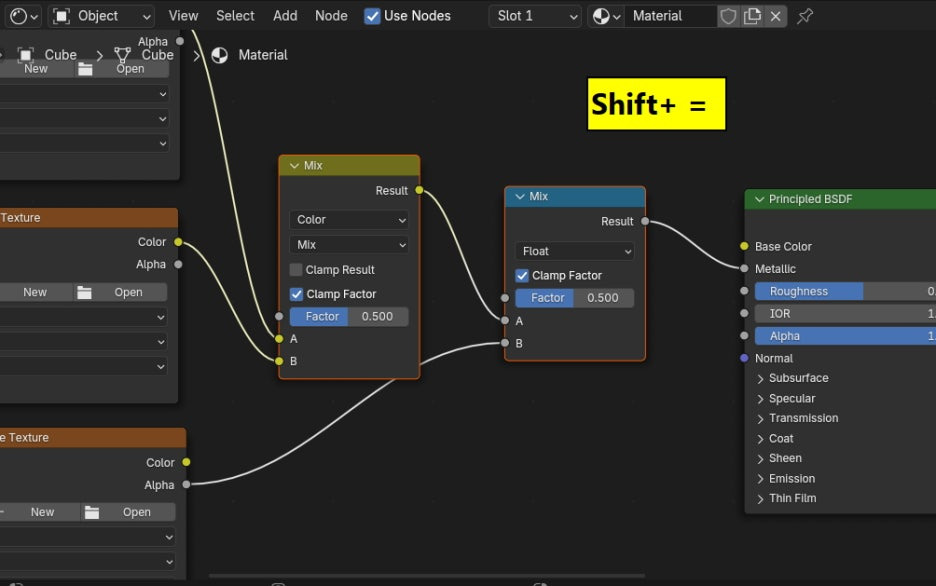This screenshot has width=936, height=586.
Task: Open the editor type selector icon
Action: click(24, 16)
